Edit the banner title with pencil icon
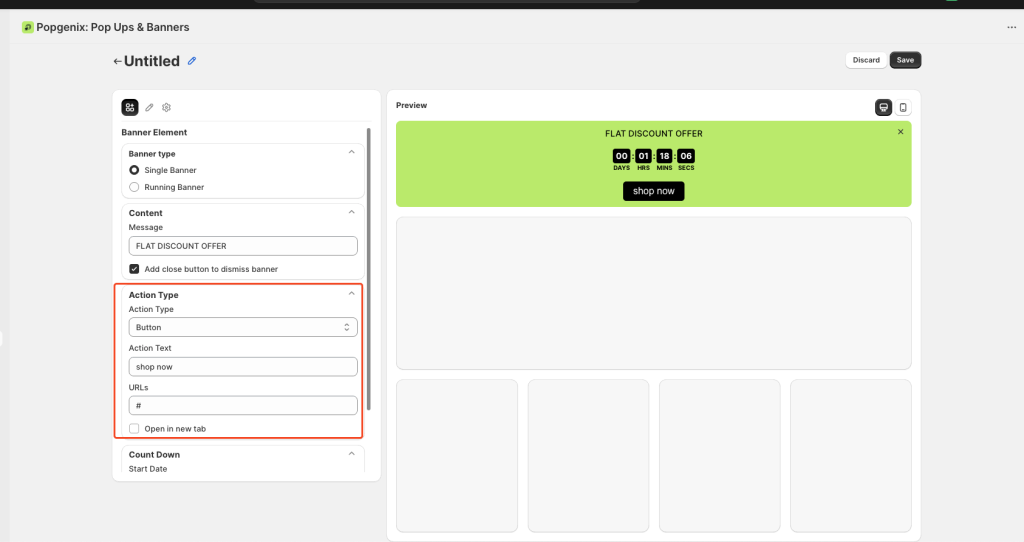The image size is (1024, 542). click(x=192, y=61)
